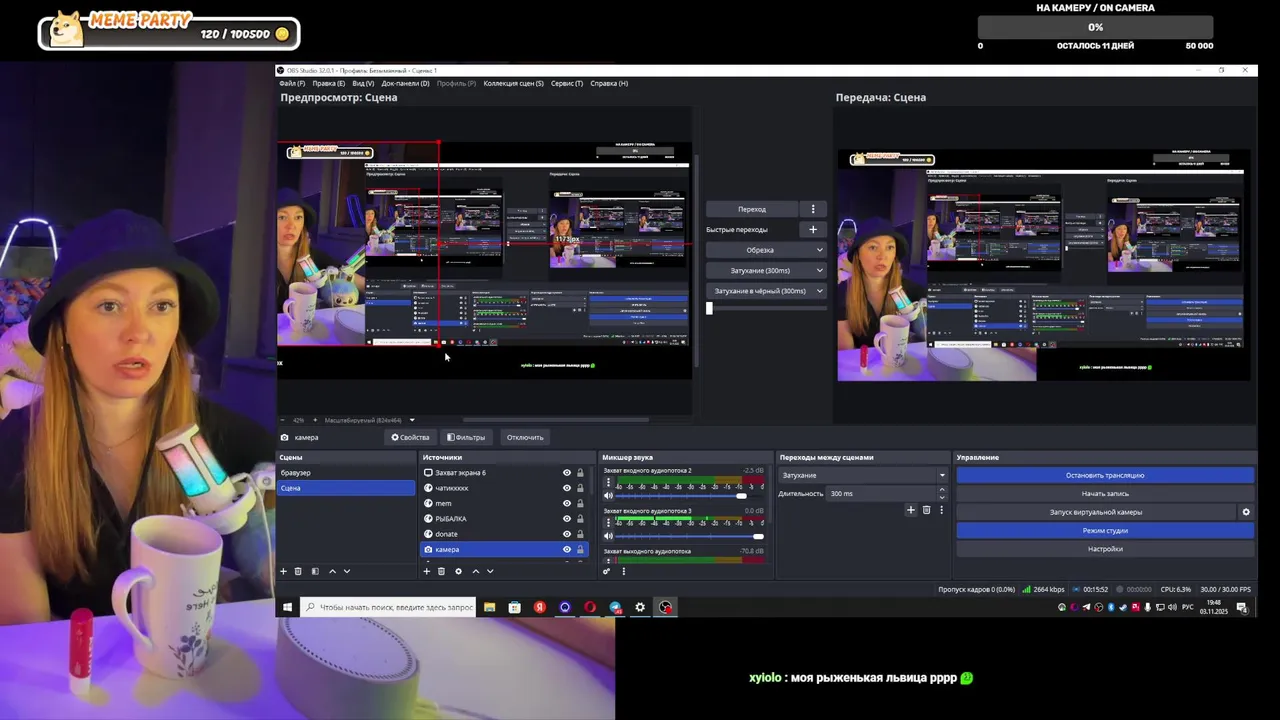Open audio mixer three-dot menu at panel bottom
The height and width of the screenshot is (720, 1280).
pos(623,571)
